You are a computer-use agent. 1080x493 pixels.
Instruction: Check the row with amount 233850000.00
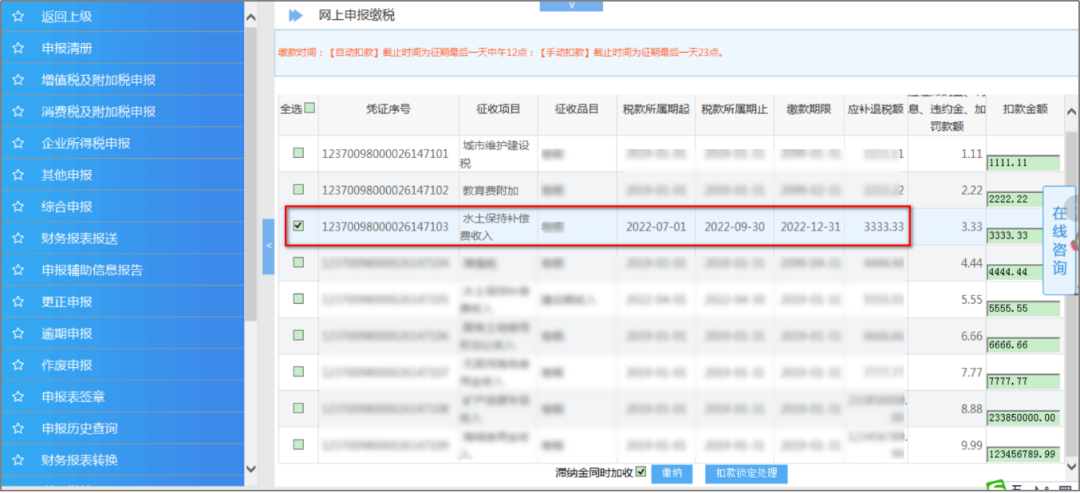click(x=298, y=408)
